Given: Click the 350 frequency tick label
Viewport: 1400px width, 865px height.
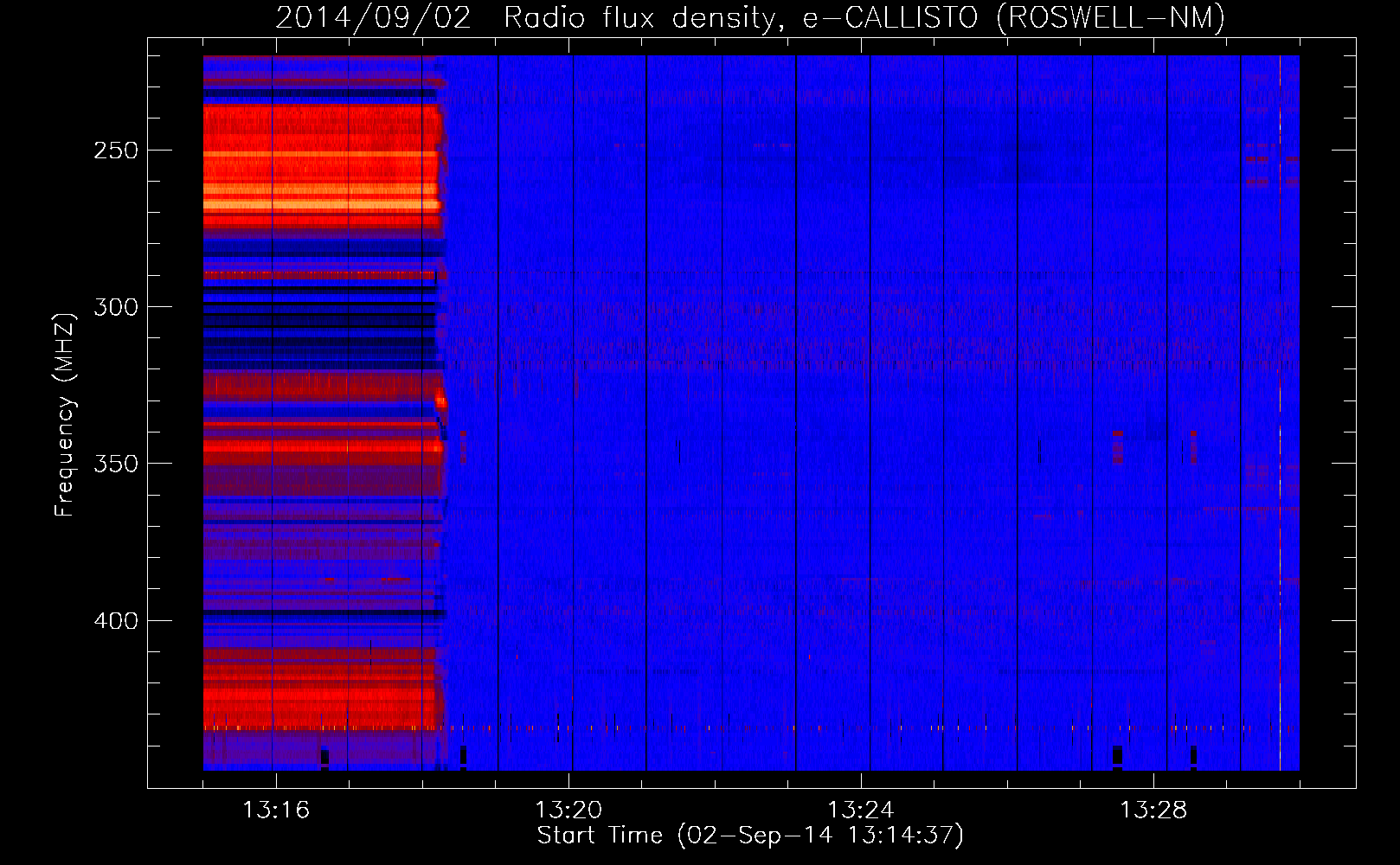Looking at the screenshot, I should point(116,464).
